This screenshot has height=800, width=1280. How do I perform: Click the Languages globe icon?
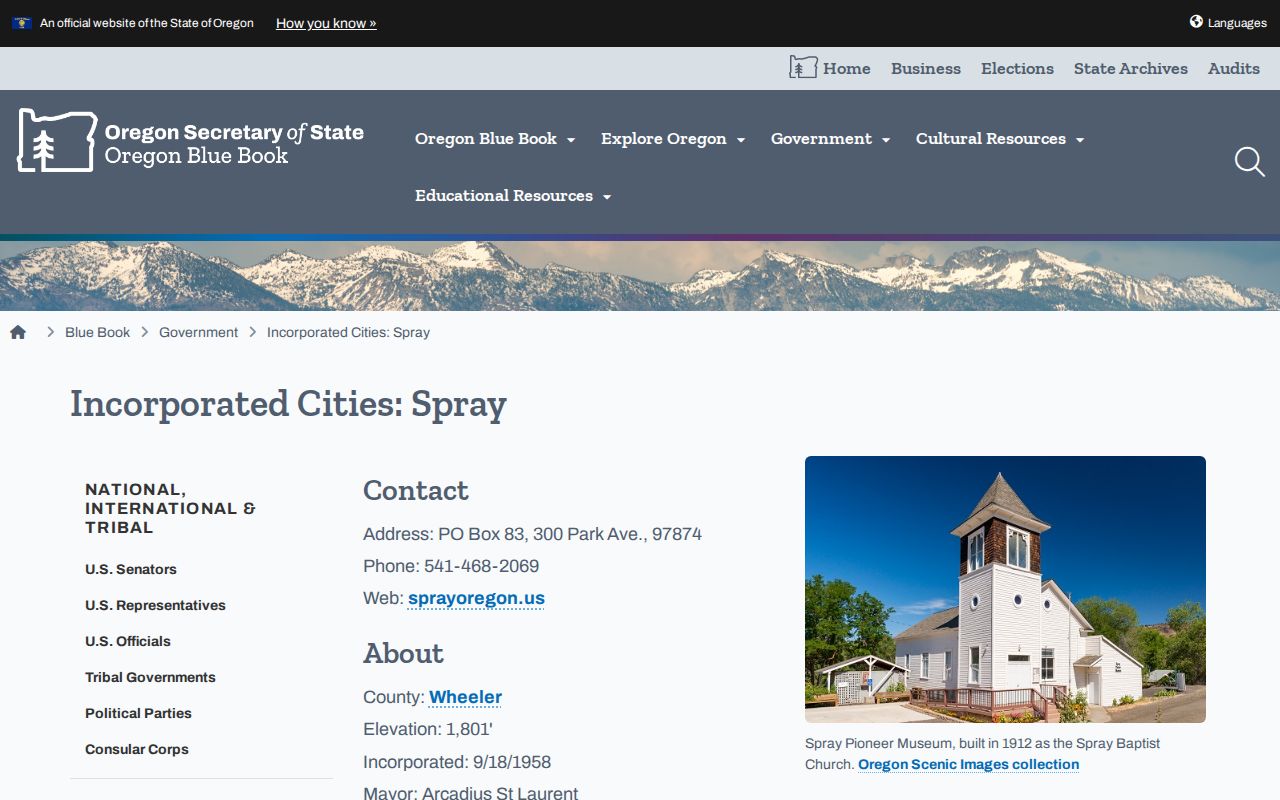click(x=1196, y=22)
